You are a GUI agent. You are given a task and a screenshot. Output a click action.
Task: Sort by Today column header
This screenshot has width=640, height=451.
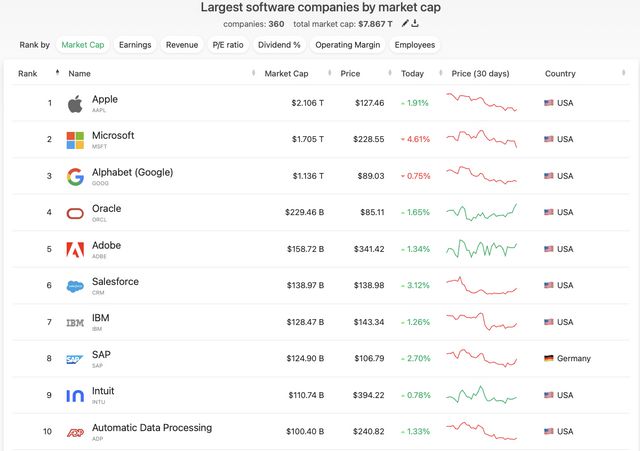pos(412,73)
